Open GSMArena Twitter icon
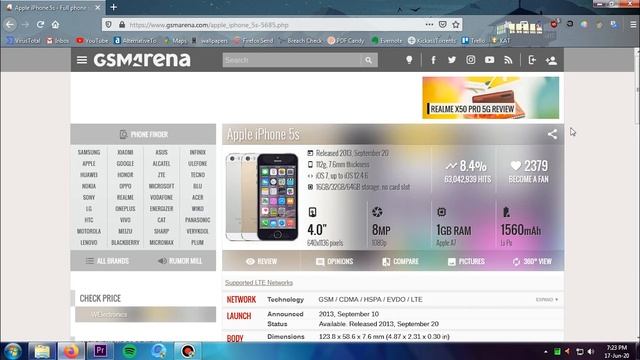Image resolution: width=640 pixels, height=360 pixels. (452, 60)
